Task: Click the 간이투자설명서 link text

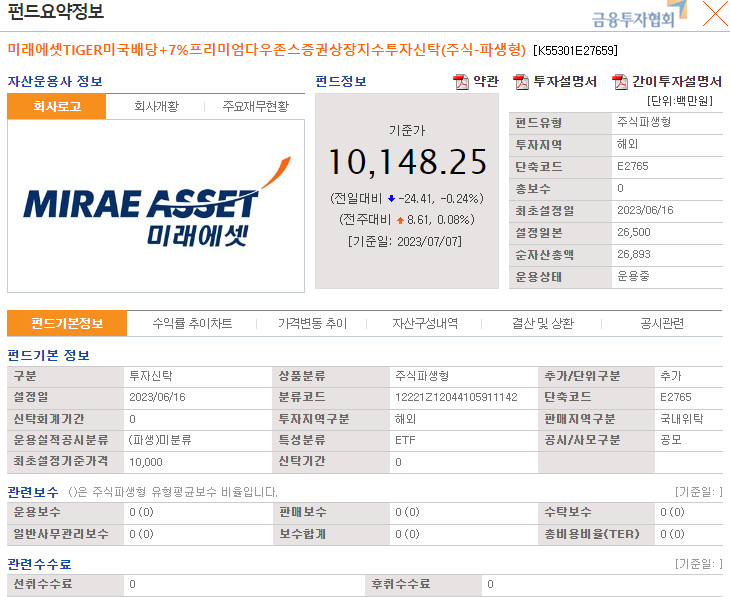Action: (676, 81)
